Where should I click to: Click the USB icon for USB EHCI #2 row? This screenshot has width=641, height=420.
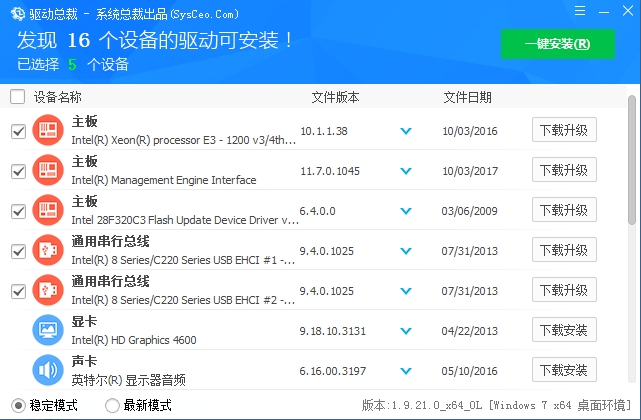pos(48,290)
